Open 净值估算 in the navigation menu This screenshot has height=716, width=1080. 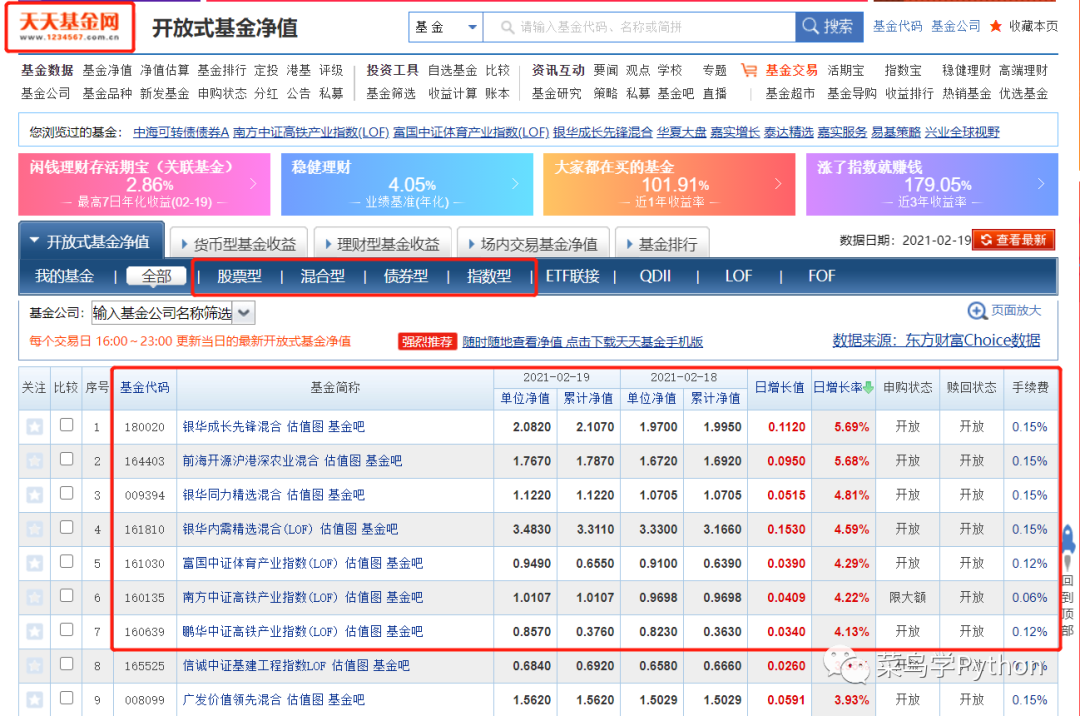point(165,70)
